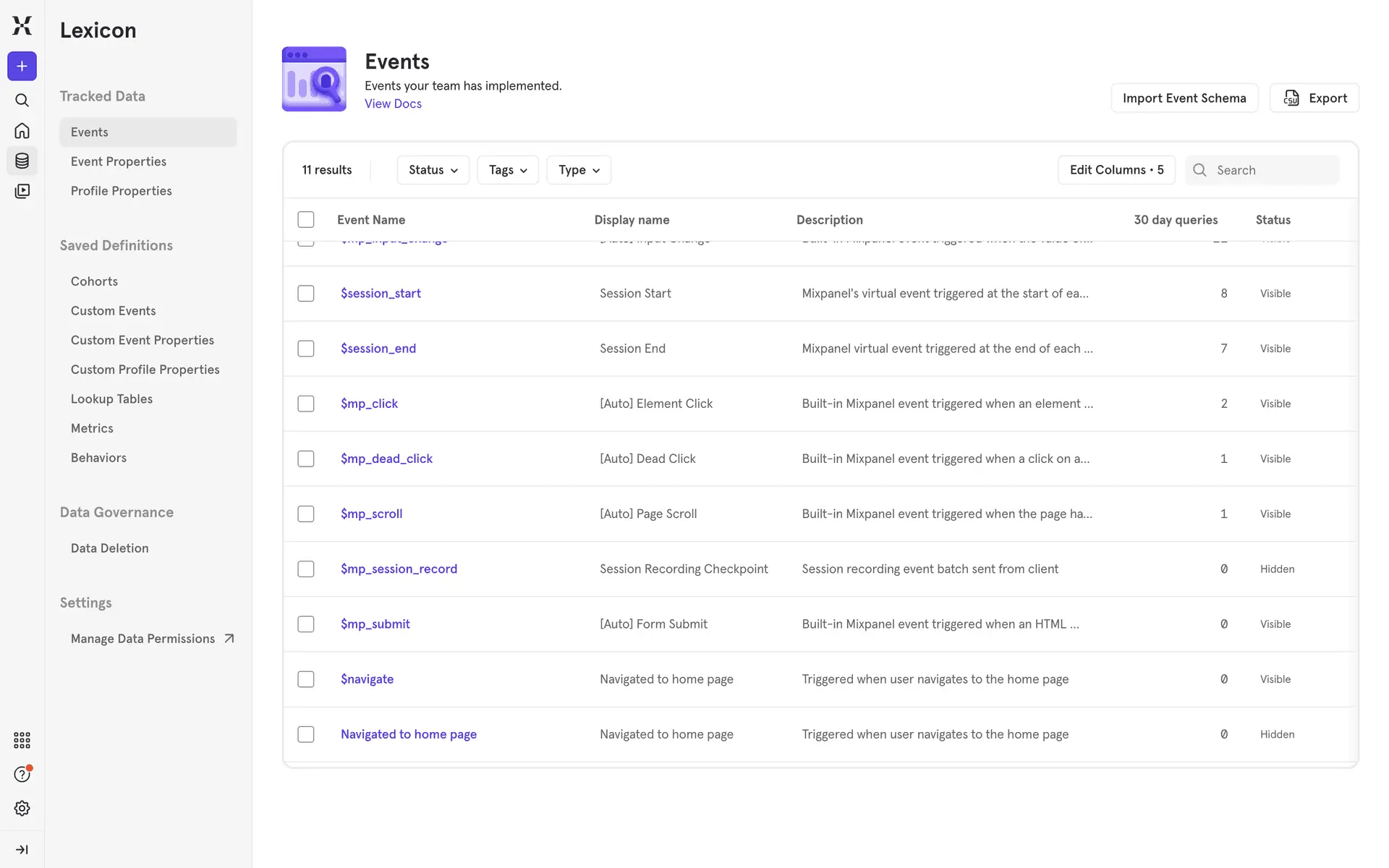The height and width of the screenshot is (868, 1389).
Task: Open settings gear icon in sidebar
Action: 22,808
